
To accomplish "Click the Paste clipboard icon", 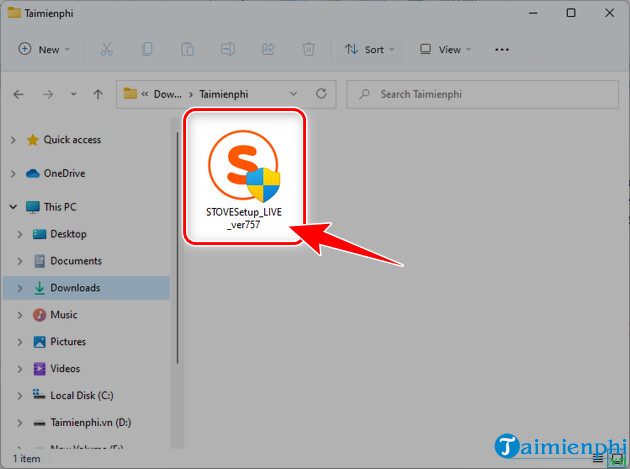I will (187, 49).
